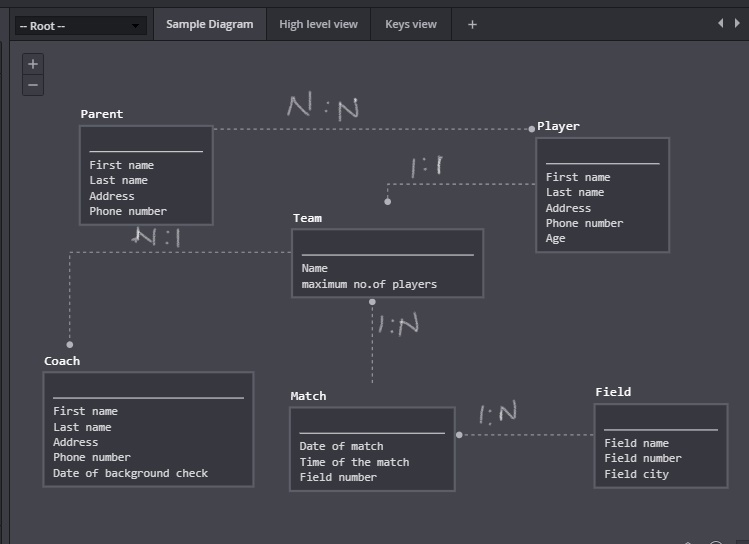Click 'Date of background check' attribute
This screenshot has width=749, height=544.
coord(130,473)
